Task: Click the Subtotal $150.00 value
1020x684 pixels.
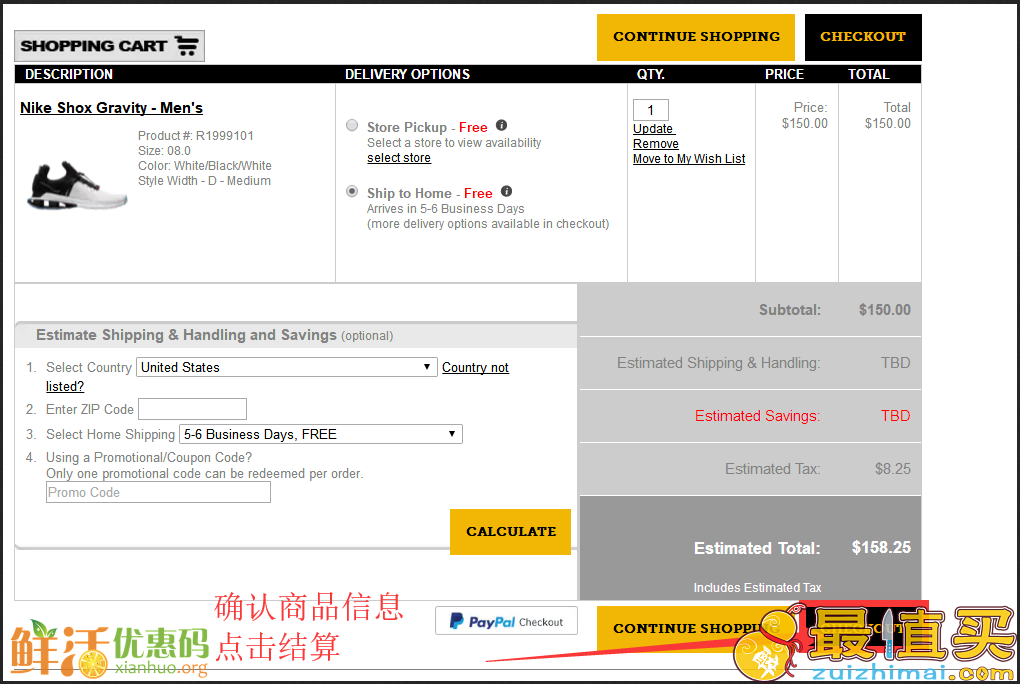Action: (x=885, y=310)
